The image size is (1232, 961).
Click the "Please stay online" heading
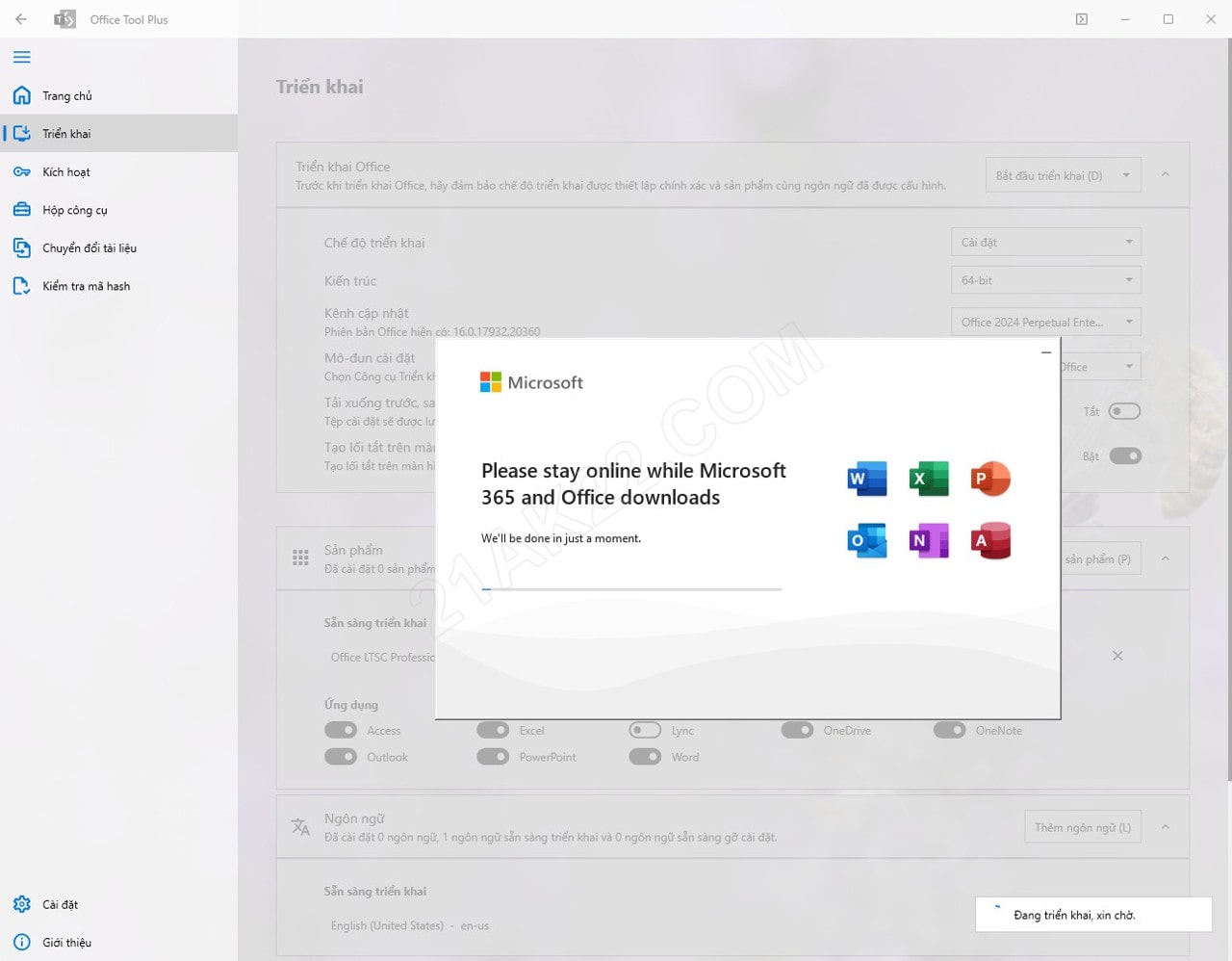[633, 483]
